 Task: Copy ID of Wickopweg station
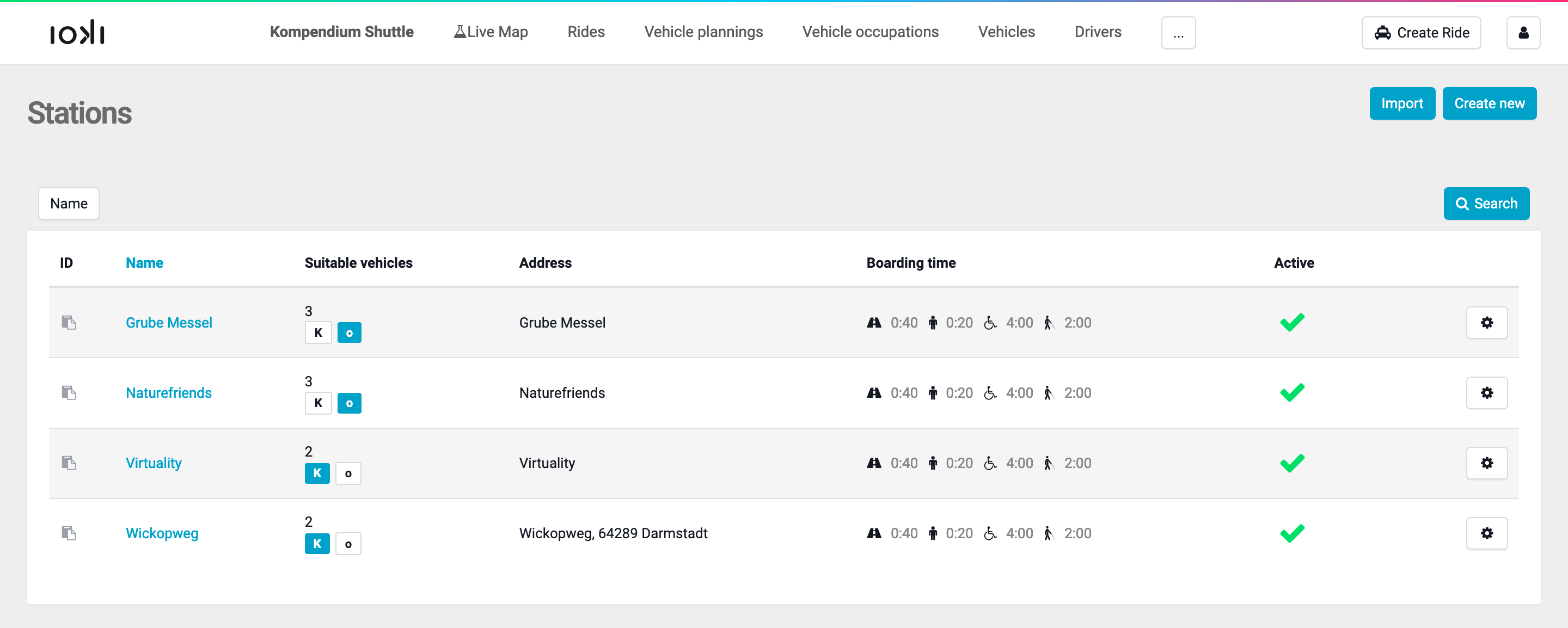coord(69,533)
